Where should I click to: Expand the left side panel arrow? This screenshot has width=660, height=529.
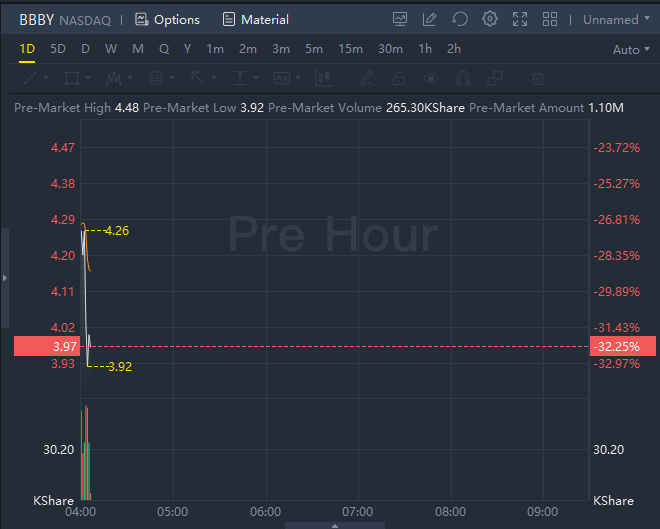5,278
